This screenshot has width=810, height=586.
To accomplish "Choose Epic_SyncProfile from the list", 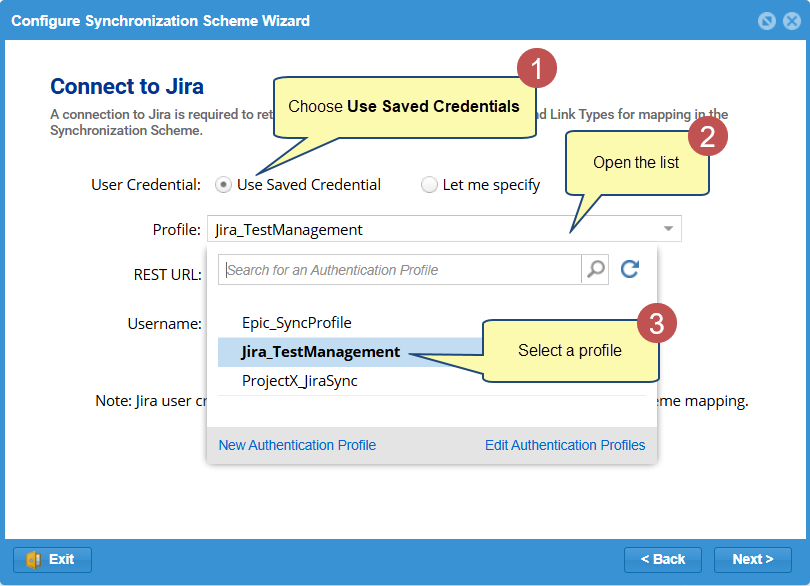I will 297,323.
